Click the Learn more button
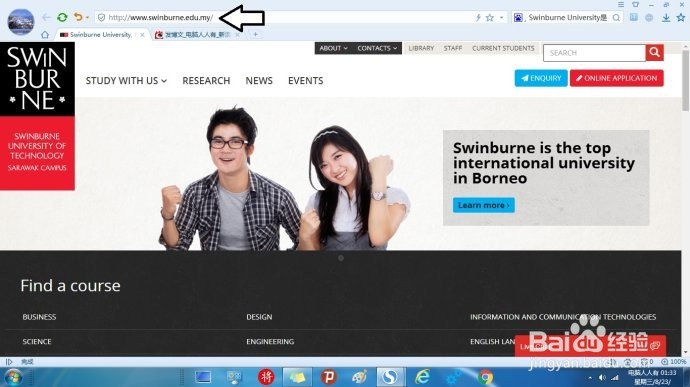 (484, 205)
